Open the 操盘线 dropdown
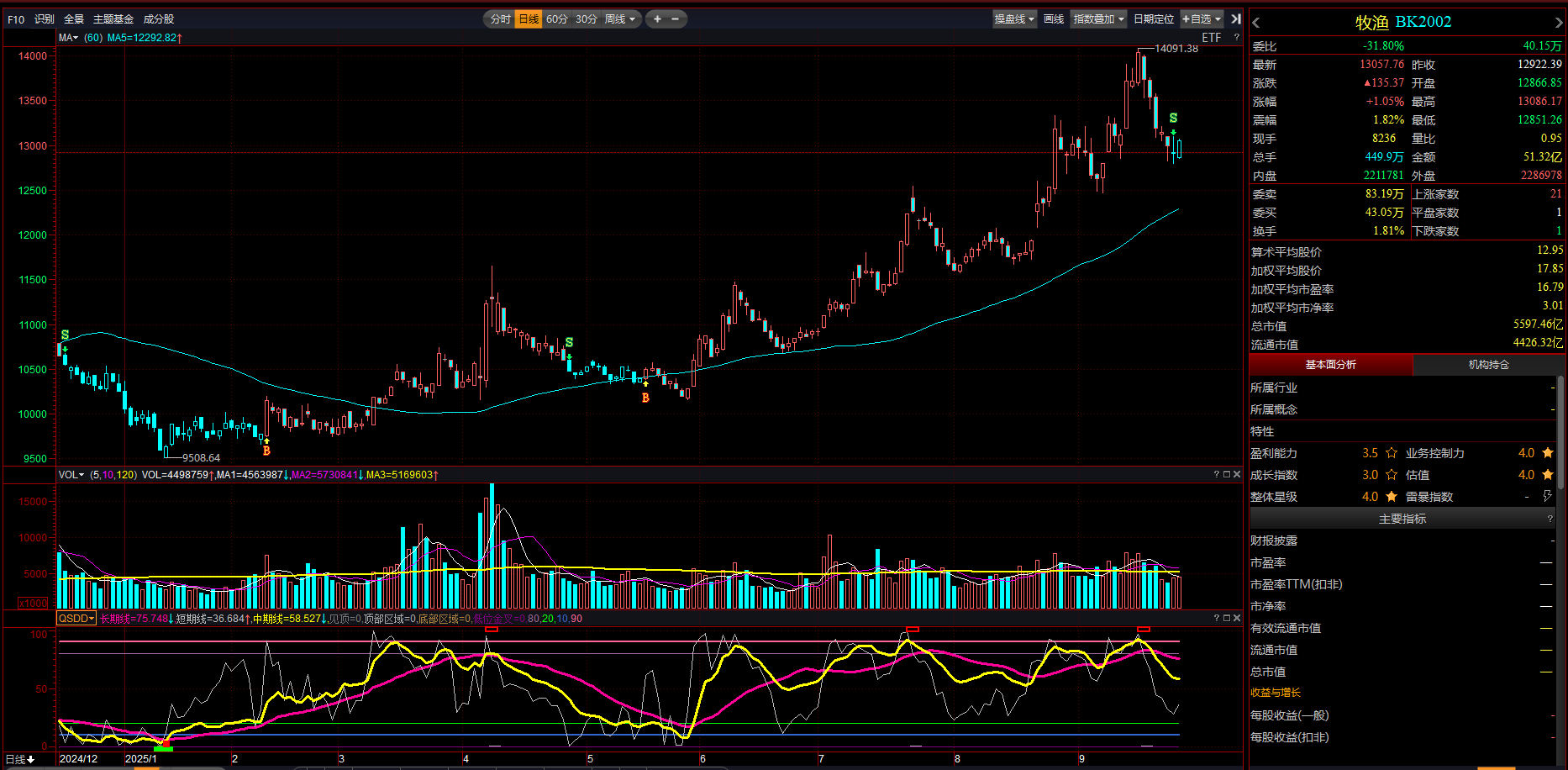1568x770 pixels. 1014,18
